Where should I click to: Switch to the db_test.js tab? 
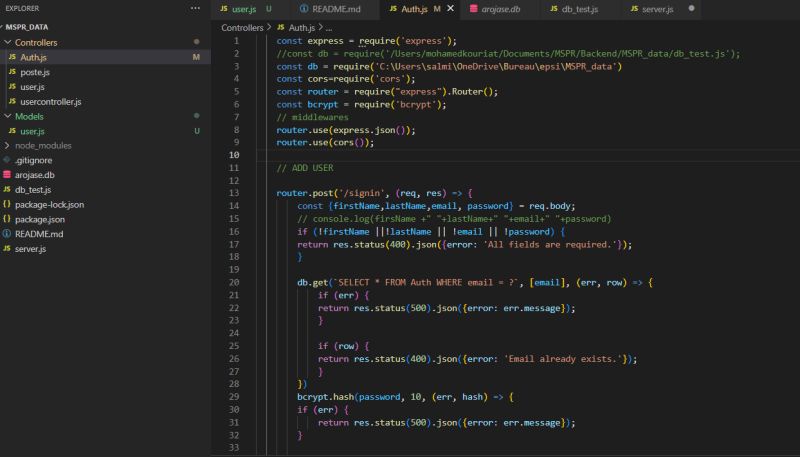tap(579, 9)
